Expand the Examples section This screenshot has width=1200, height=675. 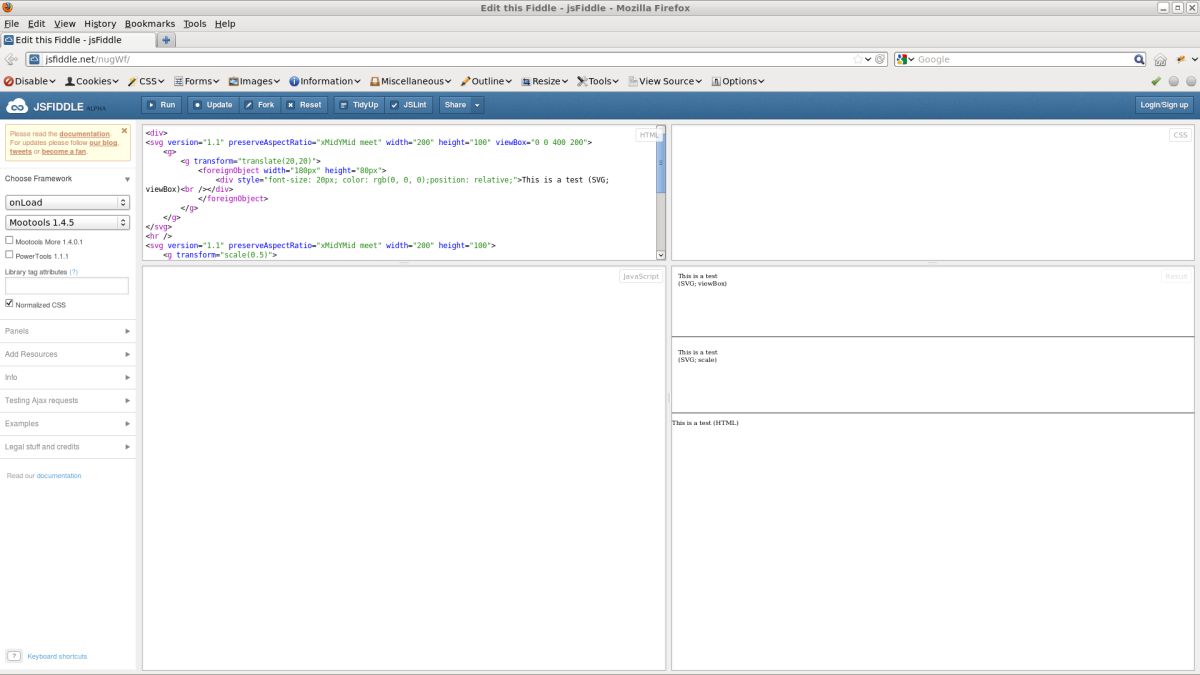[x=68, y=424]
